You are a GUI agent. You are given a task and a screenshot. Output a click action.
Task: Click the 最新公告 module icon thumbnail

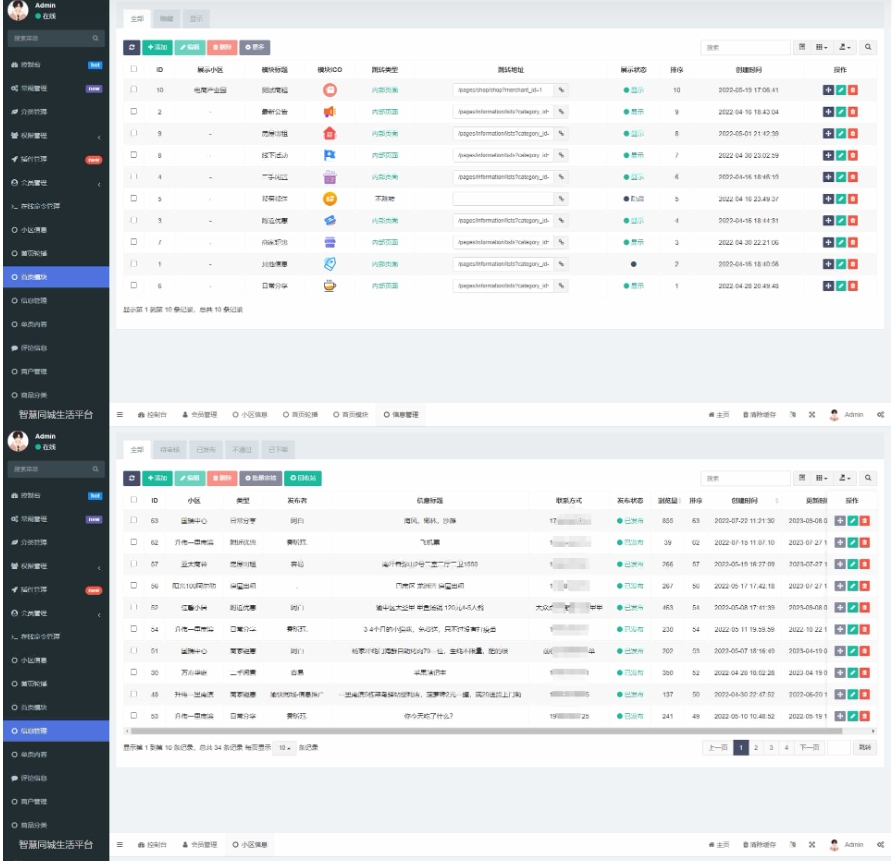click(330, 111)
